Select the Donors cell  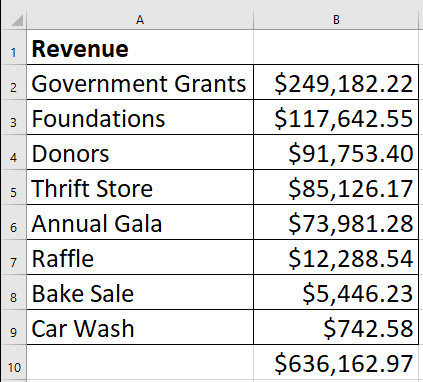140,152
